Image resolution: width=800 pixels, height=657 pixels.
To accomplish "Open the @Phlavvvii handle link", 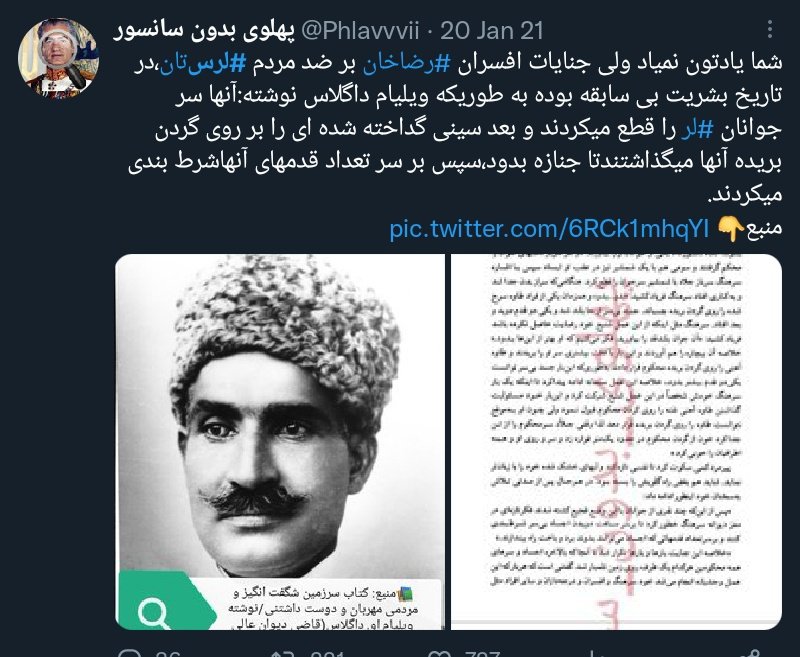I will click(x=360, y=31).
